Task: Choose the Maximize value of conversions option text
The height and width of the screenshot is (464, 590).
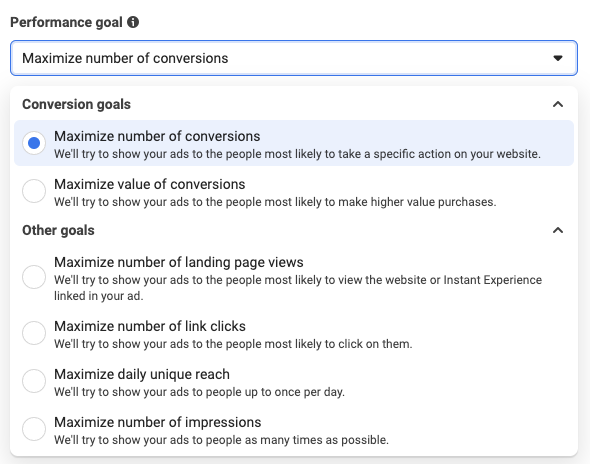Action: pyautogui.click(x=150, y=184)
